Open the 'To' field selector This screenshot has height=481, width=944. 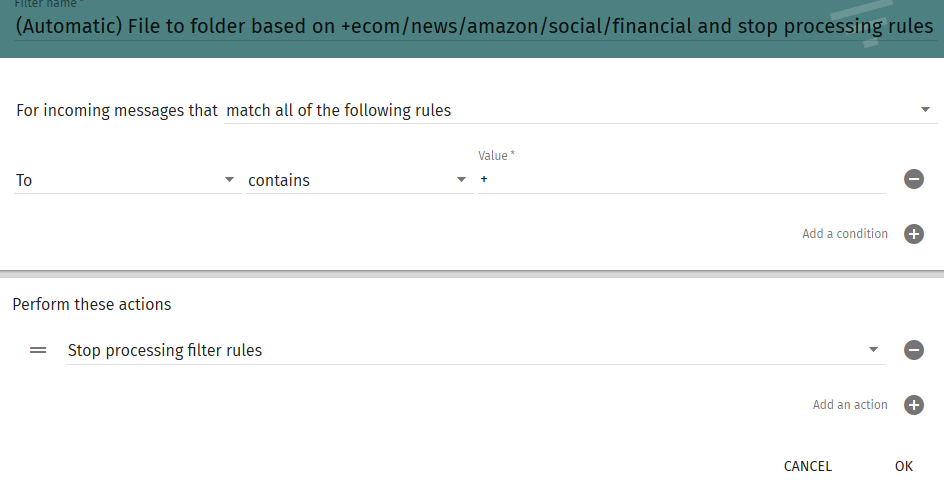127,181
